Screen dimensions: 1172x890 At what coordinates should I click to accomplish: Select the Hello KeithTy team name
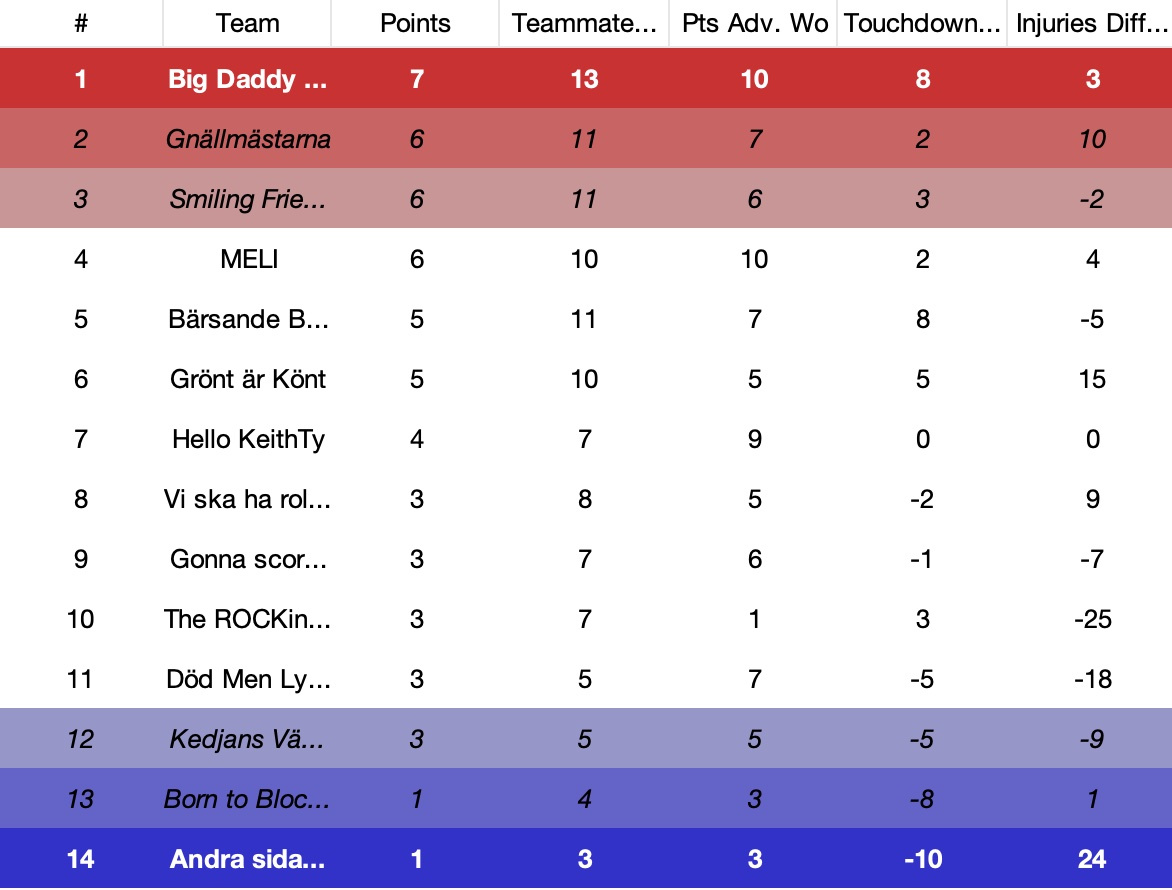coord(247,439)
